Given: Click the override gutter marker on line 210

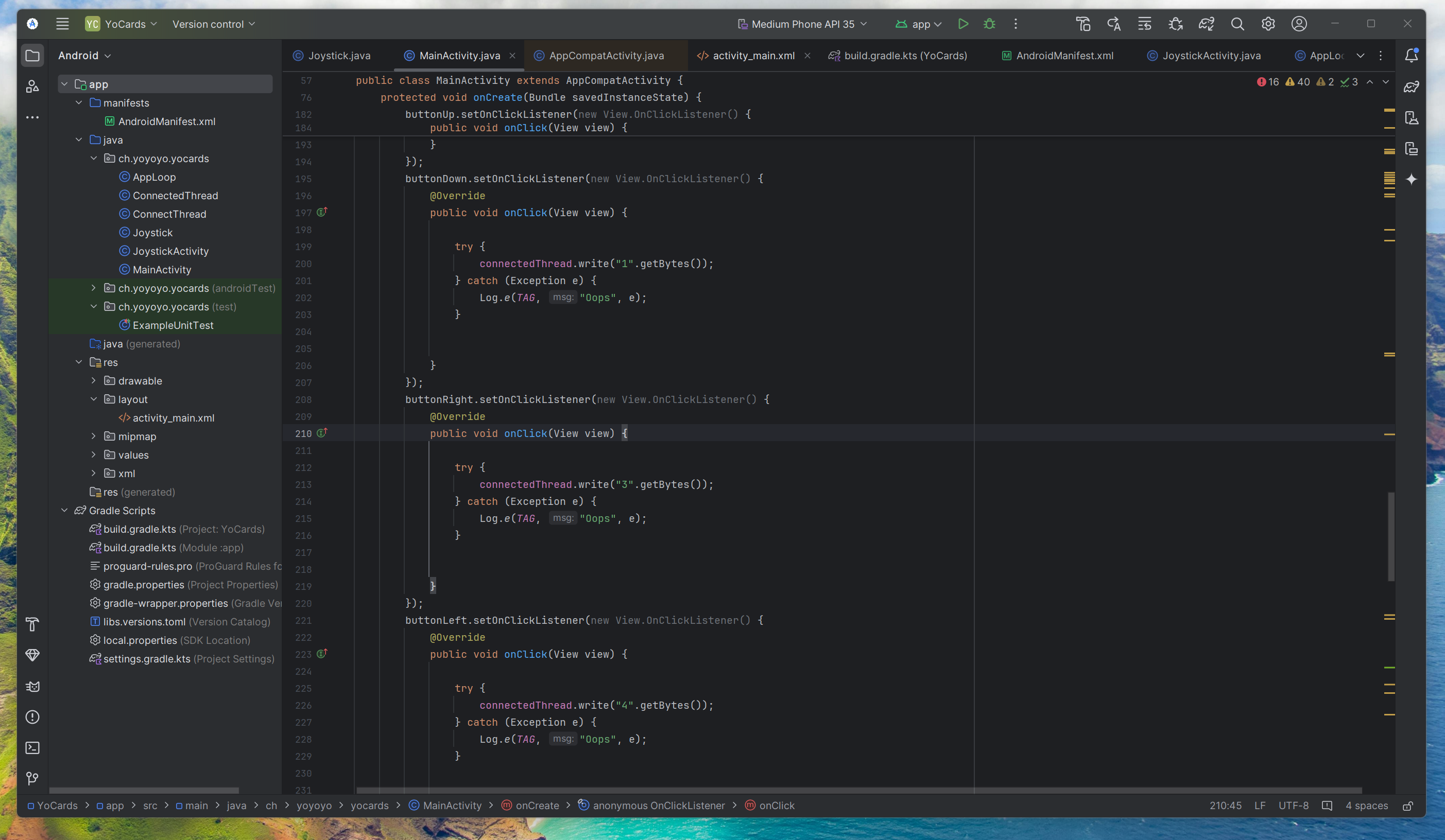Looking at the screenshot, I should 322,433.
